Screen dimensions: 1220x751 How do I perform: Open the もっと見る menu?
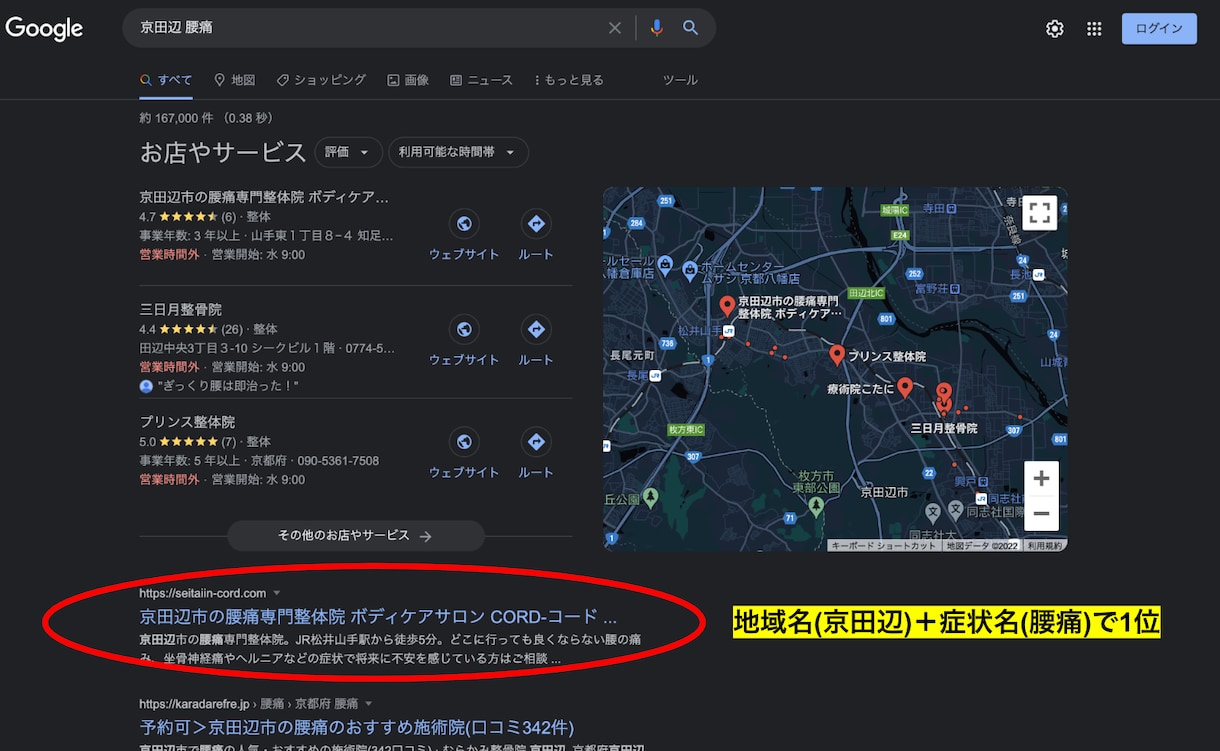(569, 80)
